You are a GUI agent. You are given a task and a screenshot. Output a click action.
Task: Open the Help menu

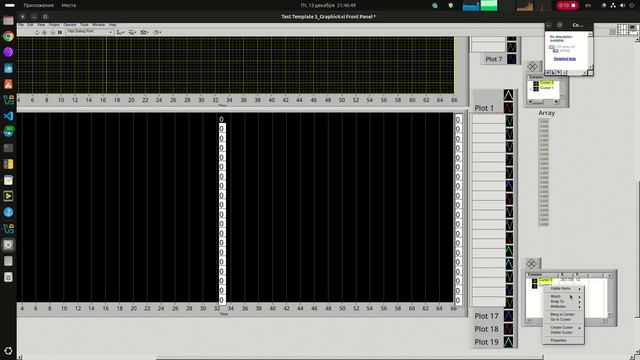coord(112,25)
